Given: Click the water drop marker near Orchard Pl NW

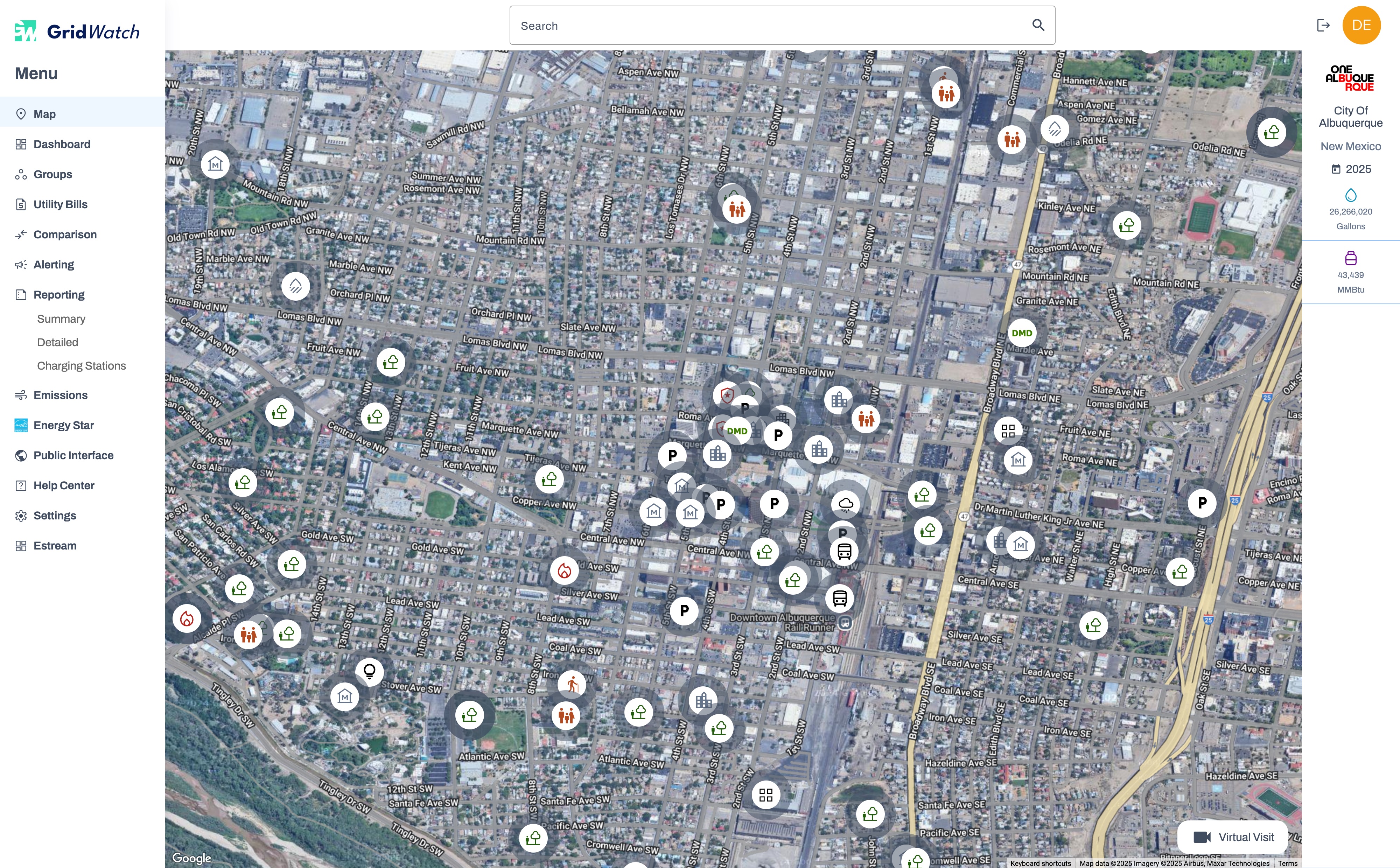Looking at the screenshot, I should (x=296, y=286).
